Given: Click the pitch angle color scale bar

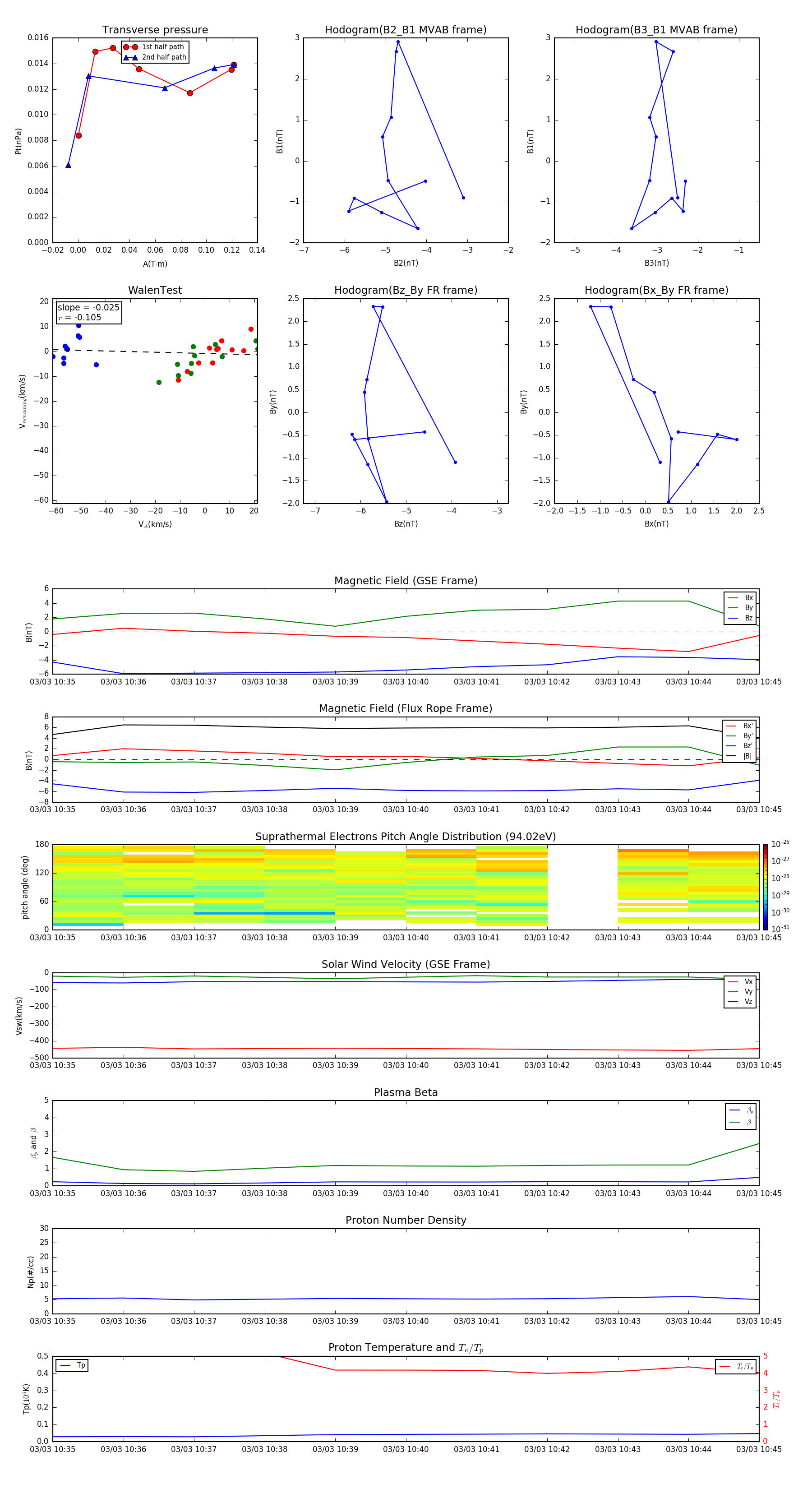Looking at the screenshot, I should point(765,887).
